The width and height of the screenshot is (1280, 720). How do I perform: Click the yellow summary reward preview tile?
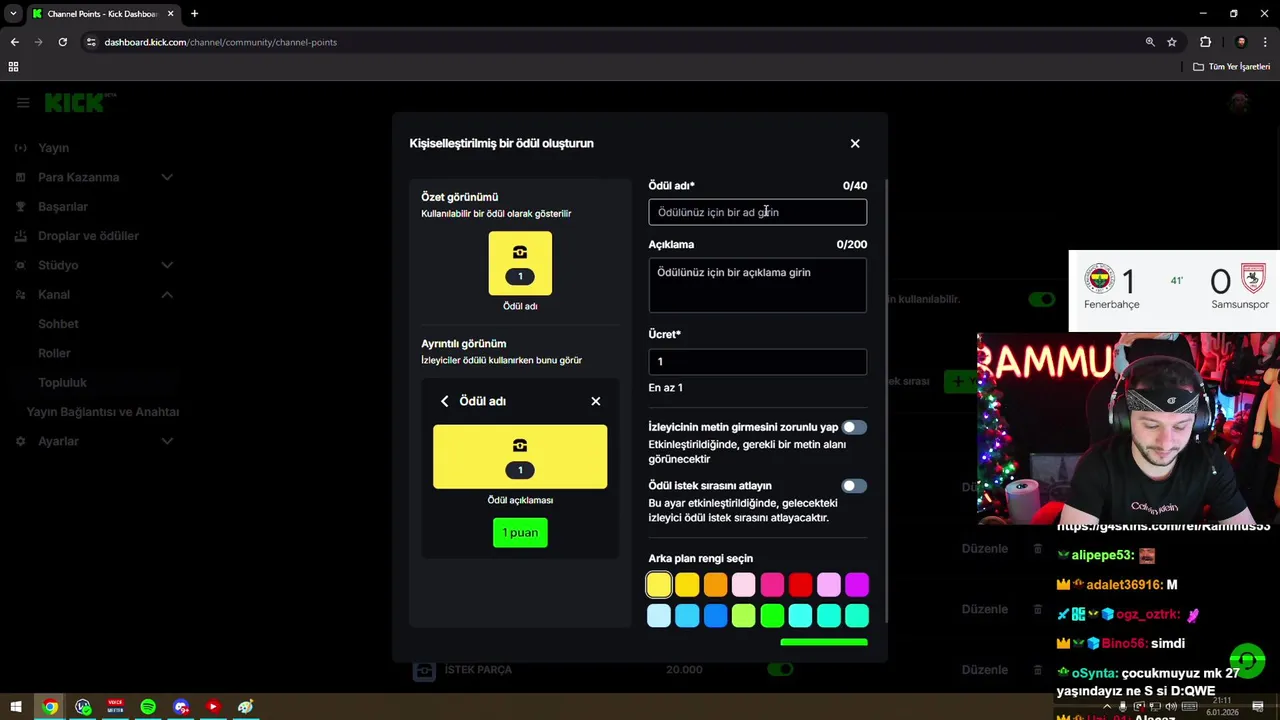coord(520,263)
